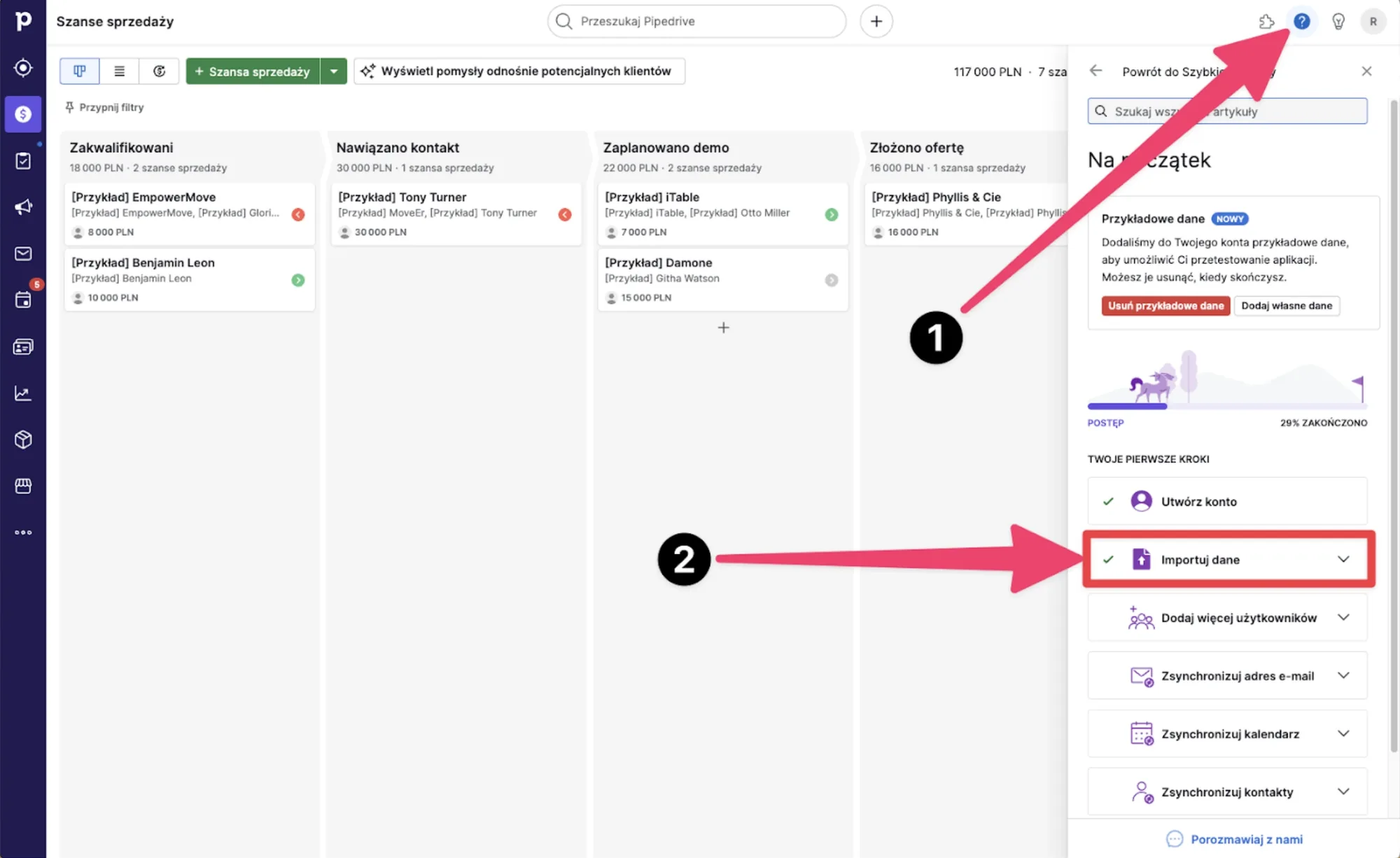This screenshot has height=858, width=1400.
Task: Click the 117 000 PLN pipeline total
Action: 987,72
